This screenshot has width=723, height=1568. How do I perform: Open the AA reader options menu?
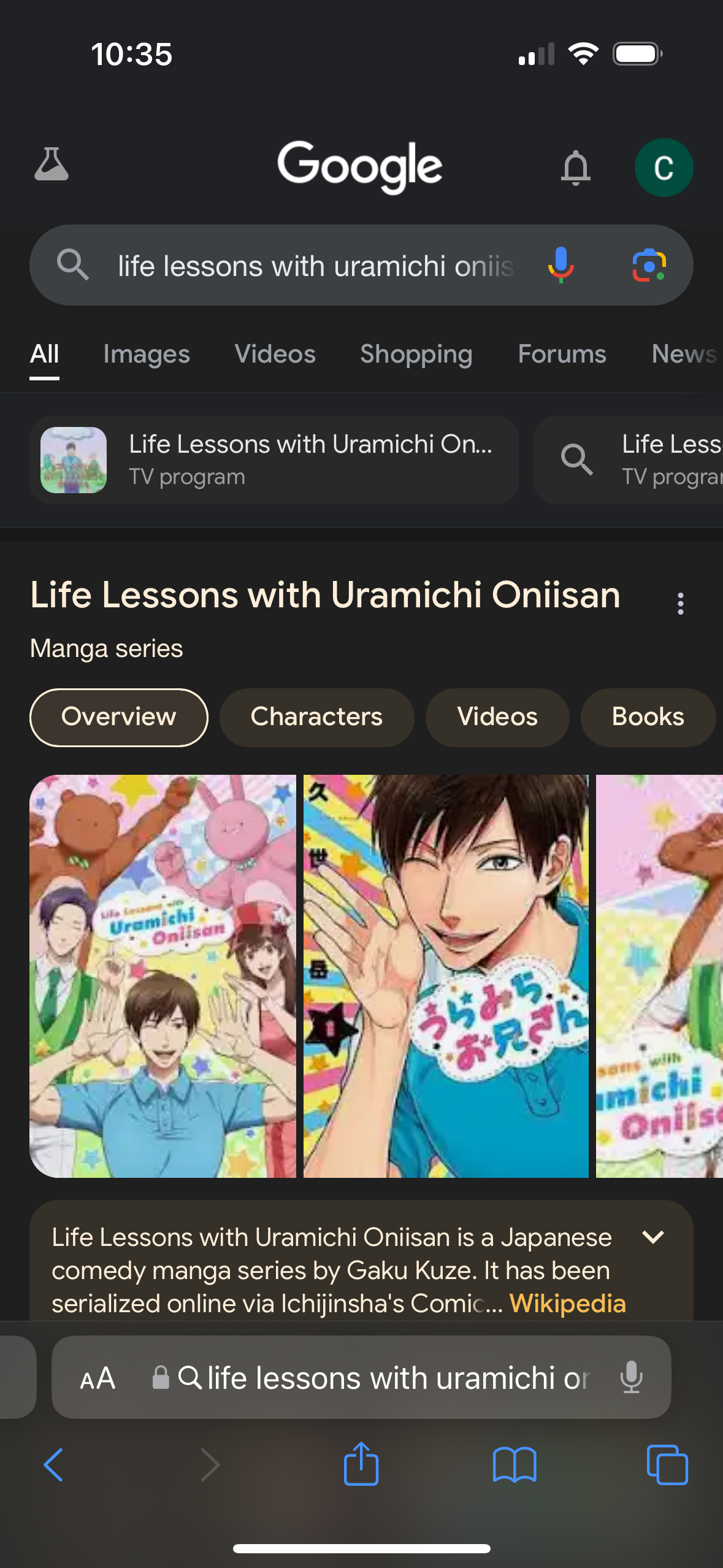pos(98,1378)
